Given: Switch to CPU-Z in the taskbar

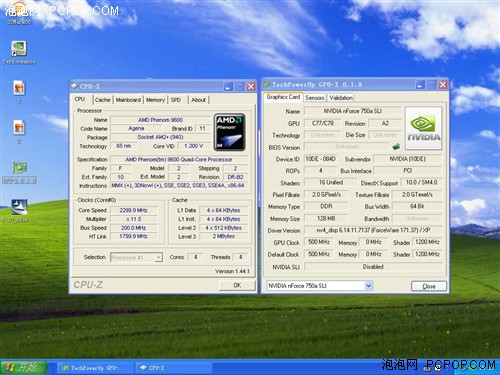Looking at the screenshot, I should tap(173, 368).
